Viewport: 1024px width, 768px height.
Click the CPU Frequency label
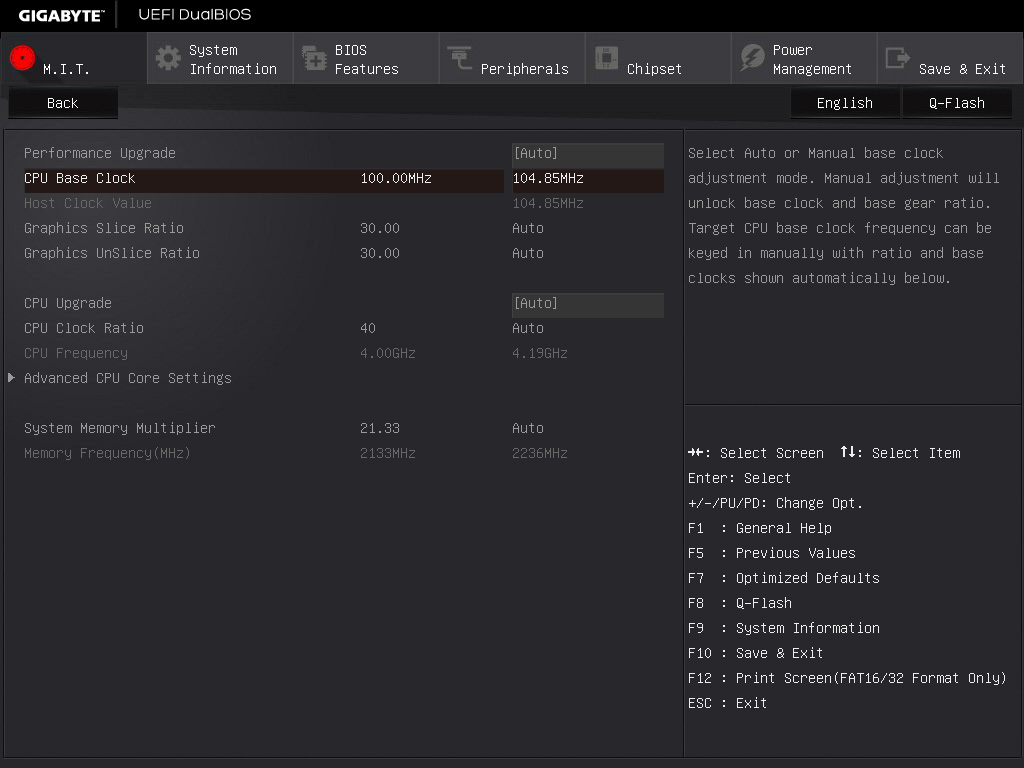(76, 353)
